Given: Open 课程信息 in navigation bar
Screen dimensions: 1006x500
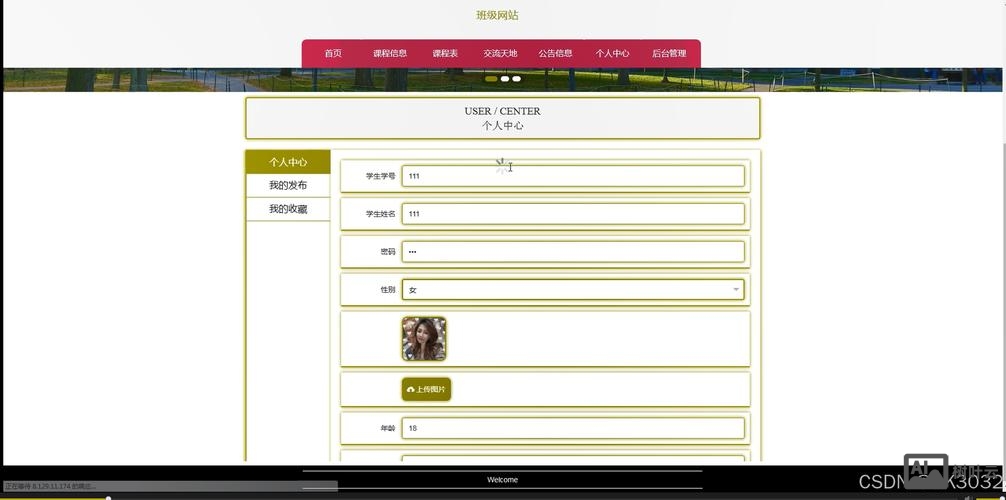Looking at the screenshot, I should point(390,54).
